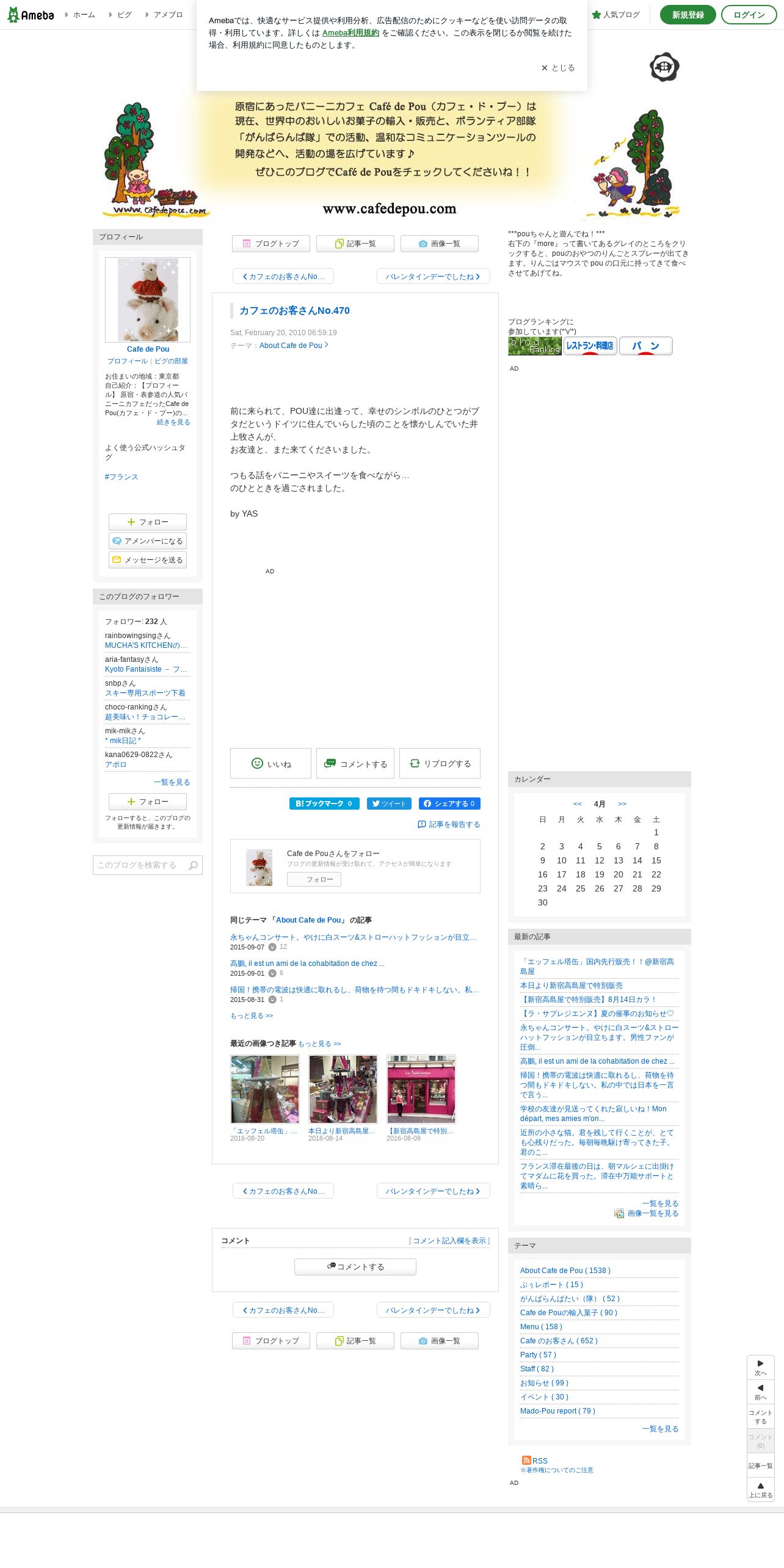Image resolution: width=784 pixels, height=1568 pixels.
Task: Click もっと見る >> under same-theme articles
Action: [252, 1015]
